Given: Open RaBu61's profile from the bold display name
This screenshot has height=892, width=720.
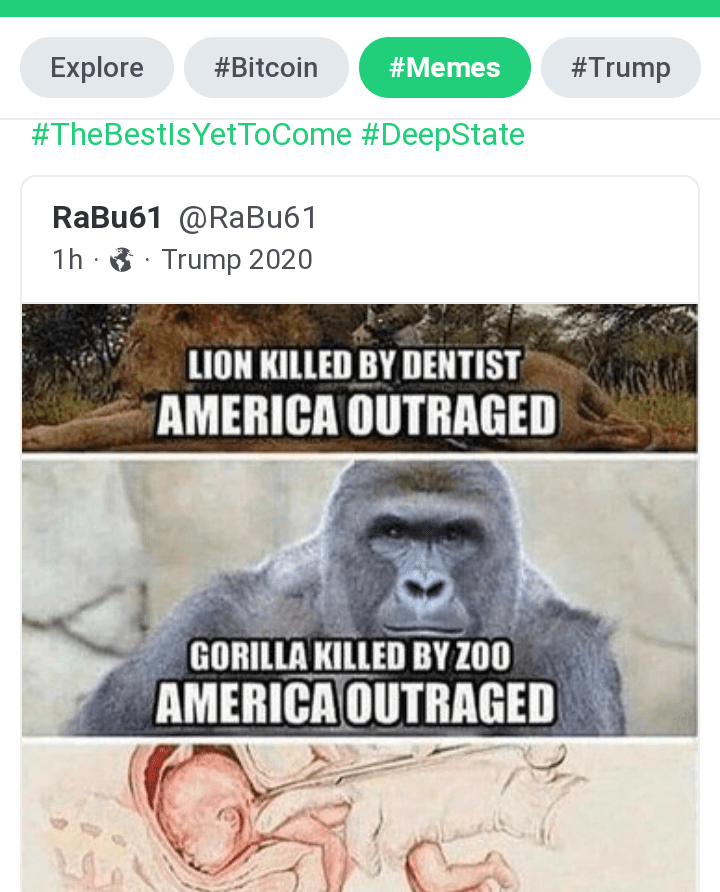Looking at the screenshot, I should 107,217.
